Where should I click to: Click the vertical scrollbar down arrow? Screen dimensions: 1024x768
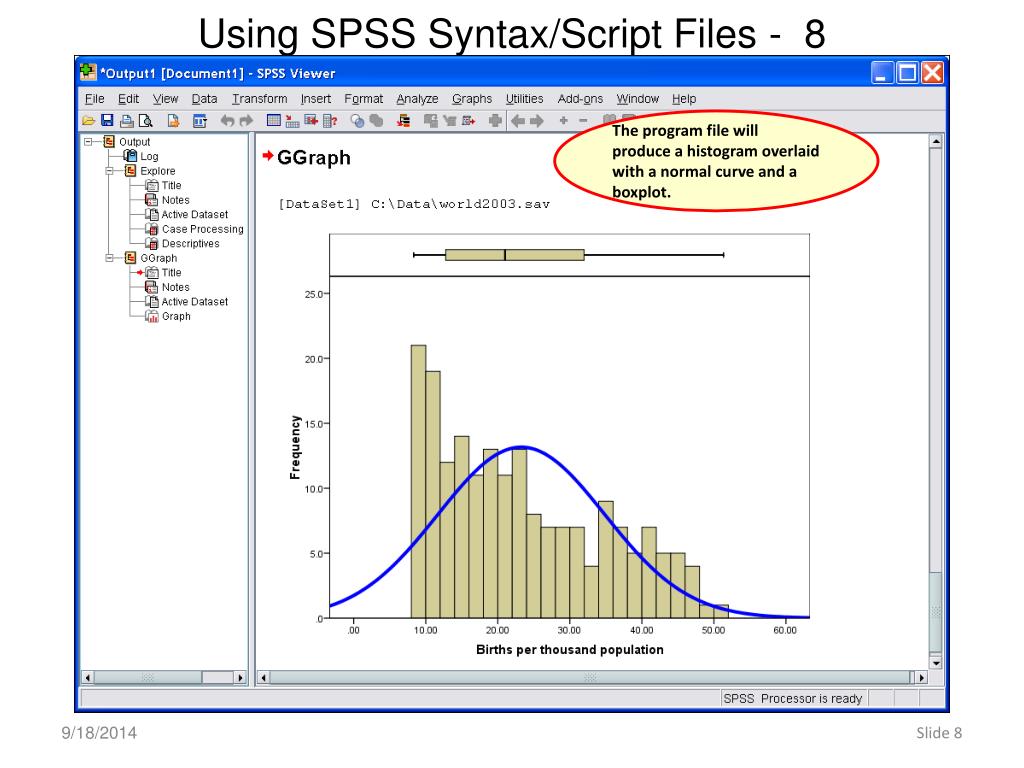coord(936,663)
